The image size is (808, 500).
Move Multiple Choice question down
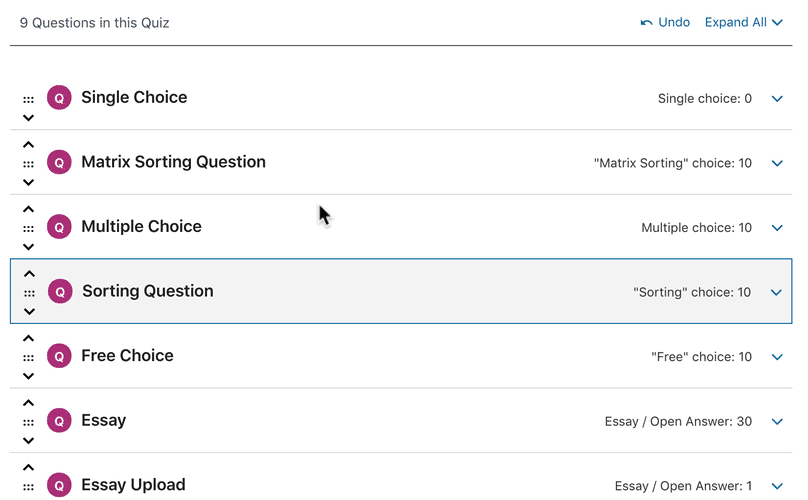(28, 247)
